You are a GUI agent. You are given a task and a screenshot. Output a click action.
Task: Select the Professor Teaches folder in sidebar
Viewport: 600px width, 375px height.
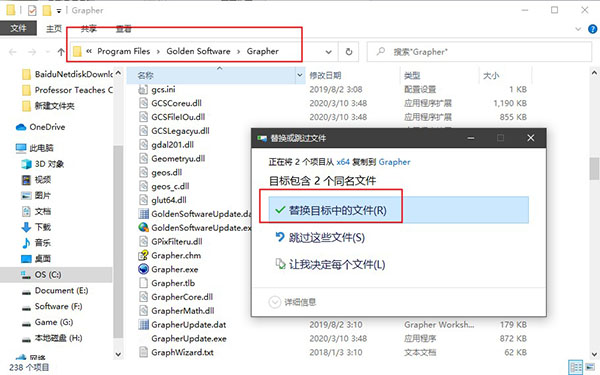68,90
